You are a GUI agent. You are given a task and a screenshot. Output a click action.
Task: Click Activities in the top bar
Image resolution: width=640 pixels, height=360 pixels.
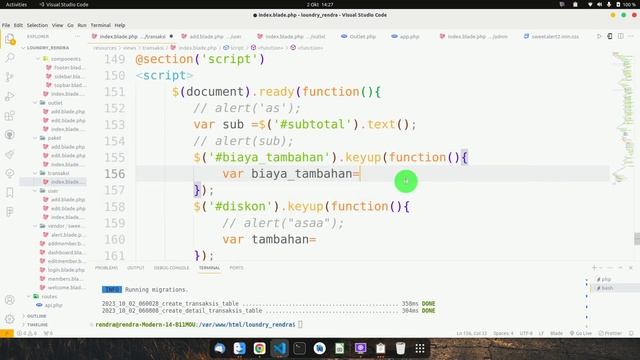tap(16, 4)
